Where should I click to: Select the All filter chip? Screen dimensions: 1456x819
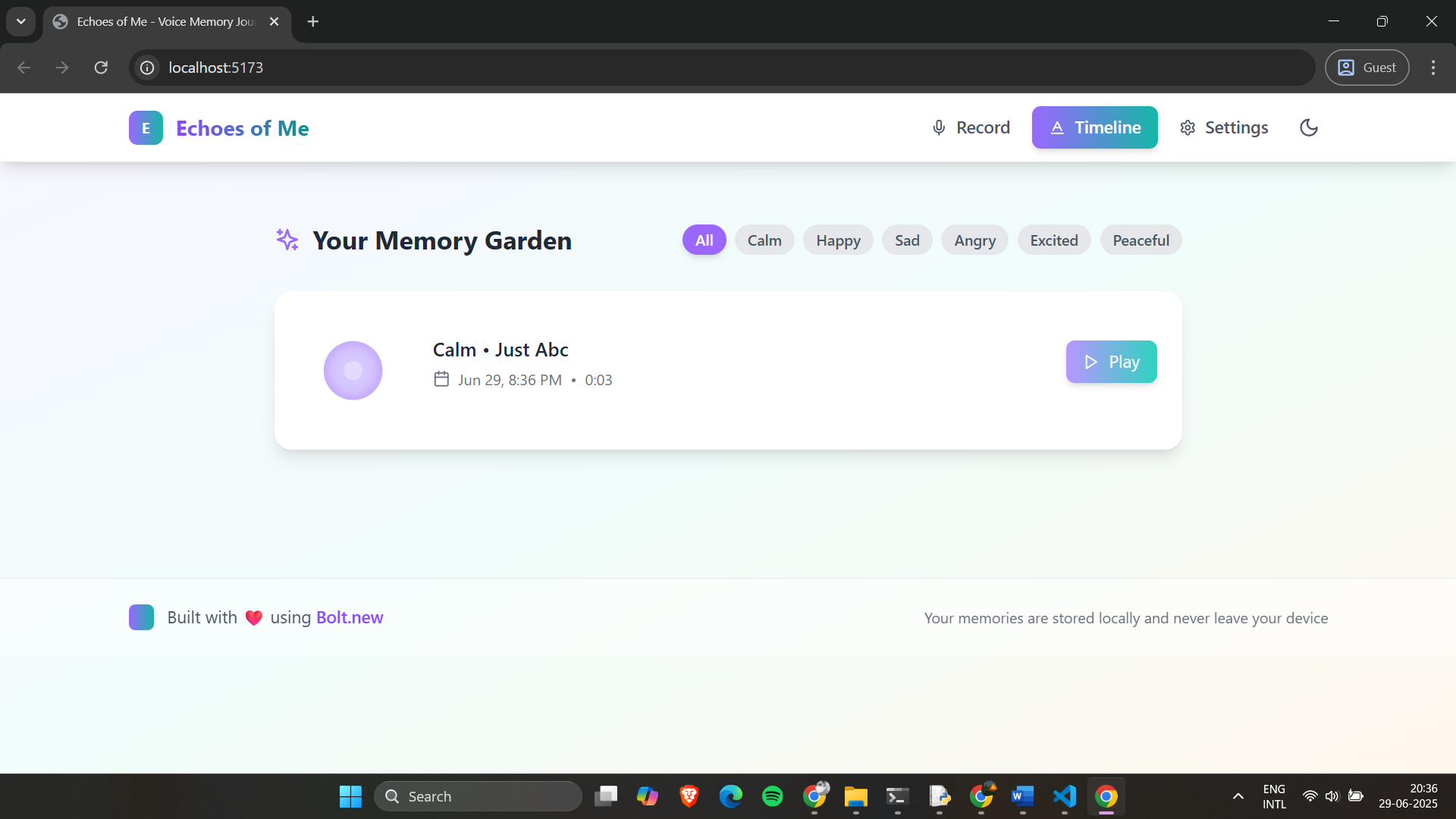(x=704, y=240)
